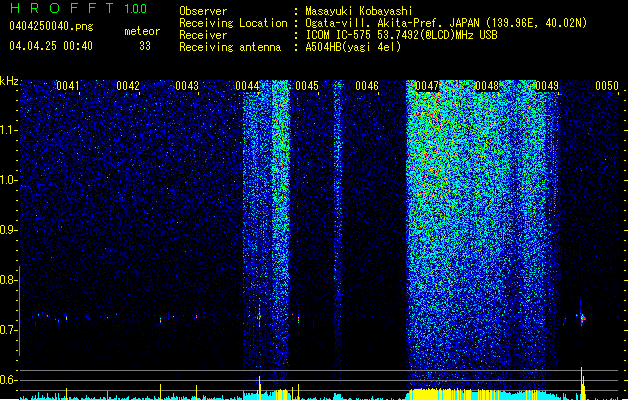The width and height of the screenshot is (629, 400).
Task: Click the 0.6 kHz axis label
Action: point(7,380)
